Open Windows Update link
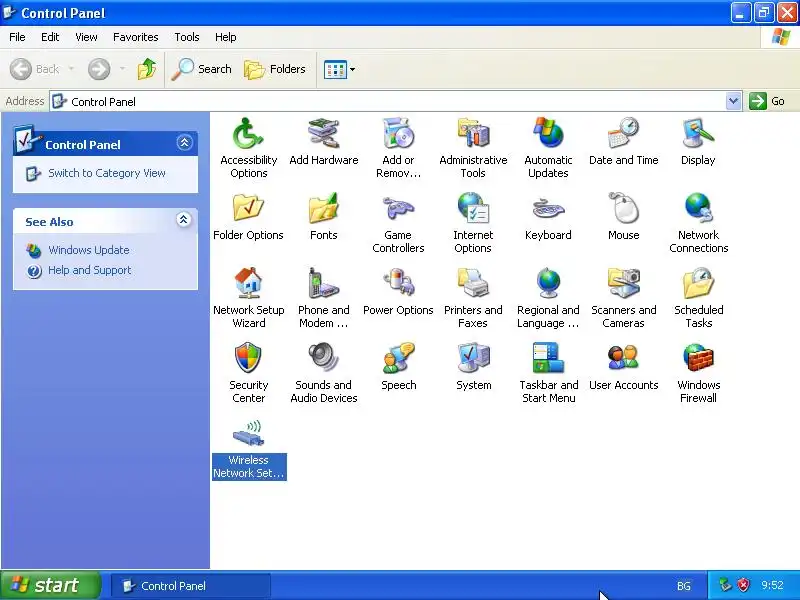The width and height of the screenshot is (800, 600). point(89,250)
